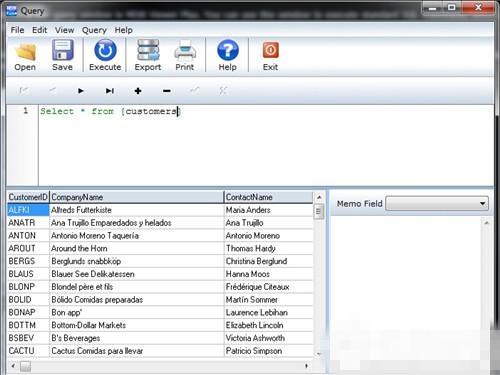Viewport: 500px width, 375px height.
Task: Click Bottom-Dollar Markets cell
Action: pyautogui.click(x=137, y=325)
